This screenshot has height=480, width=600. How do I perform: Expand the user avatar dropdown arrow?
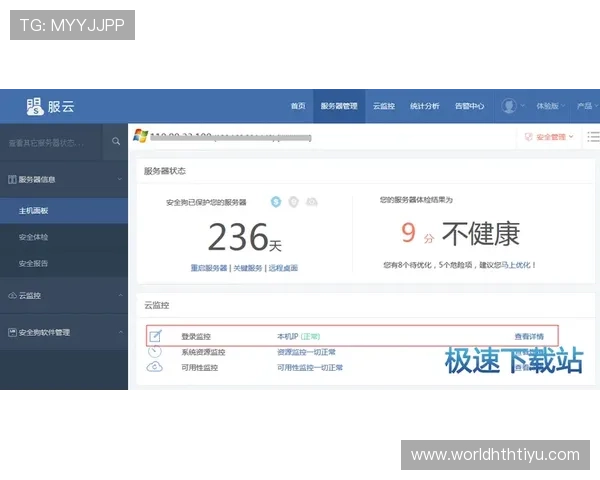coord(522,106)
